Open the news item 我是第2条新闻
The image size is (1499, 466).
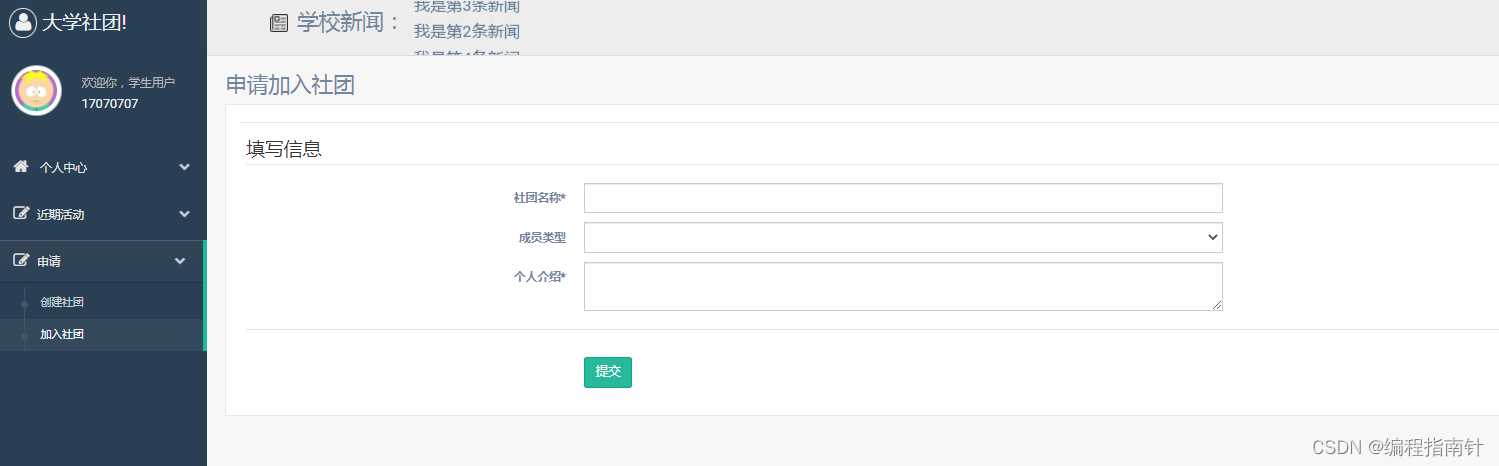pos(467,32)
